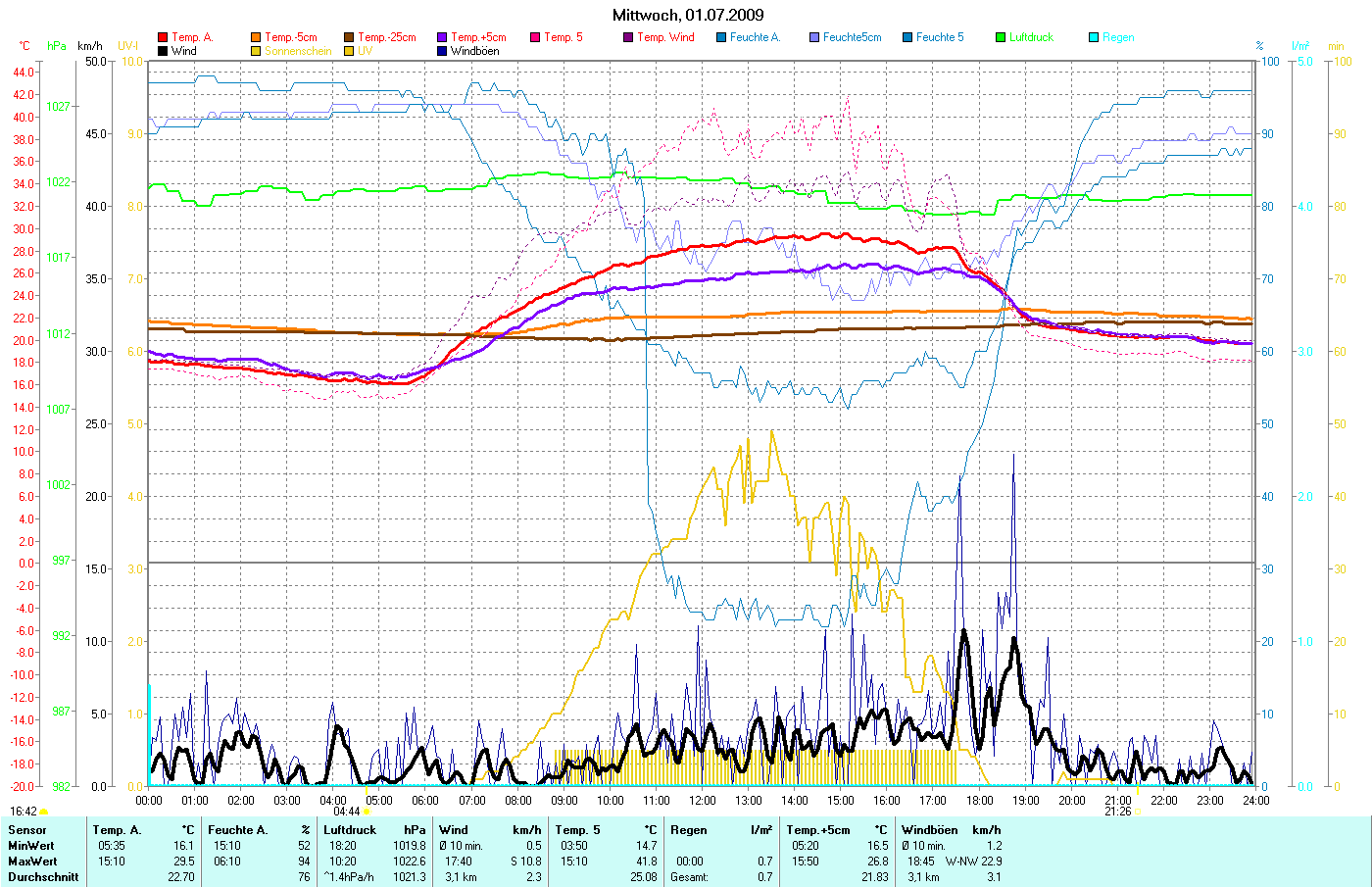Select the Temp. Wind legend label

[665, 37]
